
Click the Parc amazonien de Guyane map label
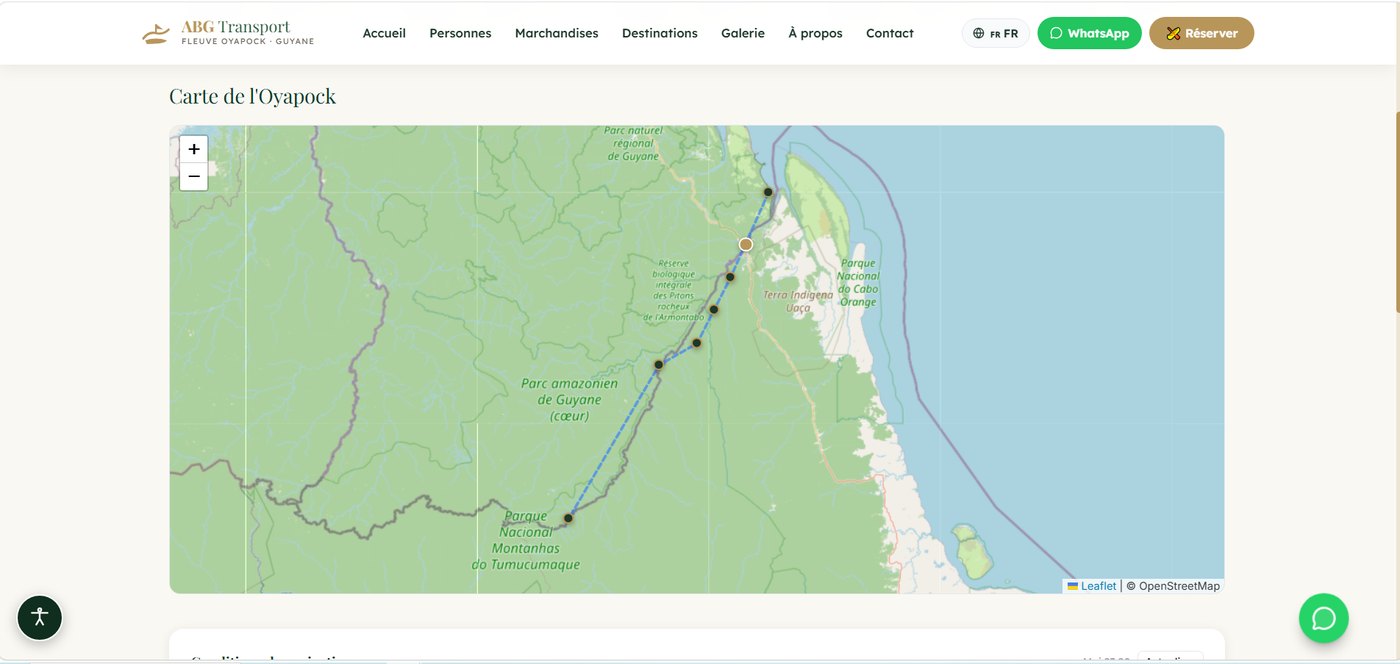pyautogui.click(x=569, y=399)
